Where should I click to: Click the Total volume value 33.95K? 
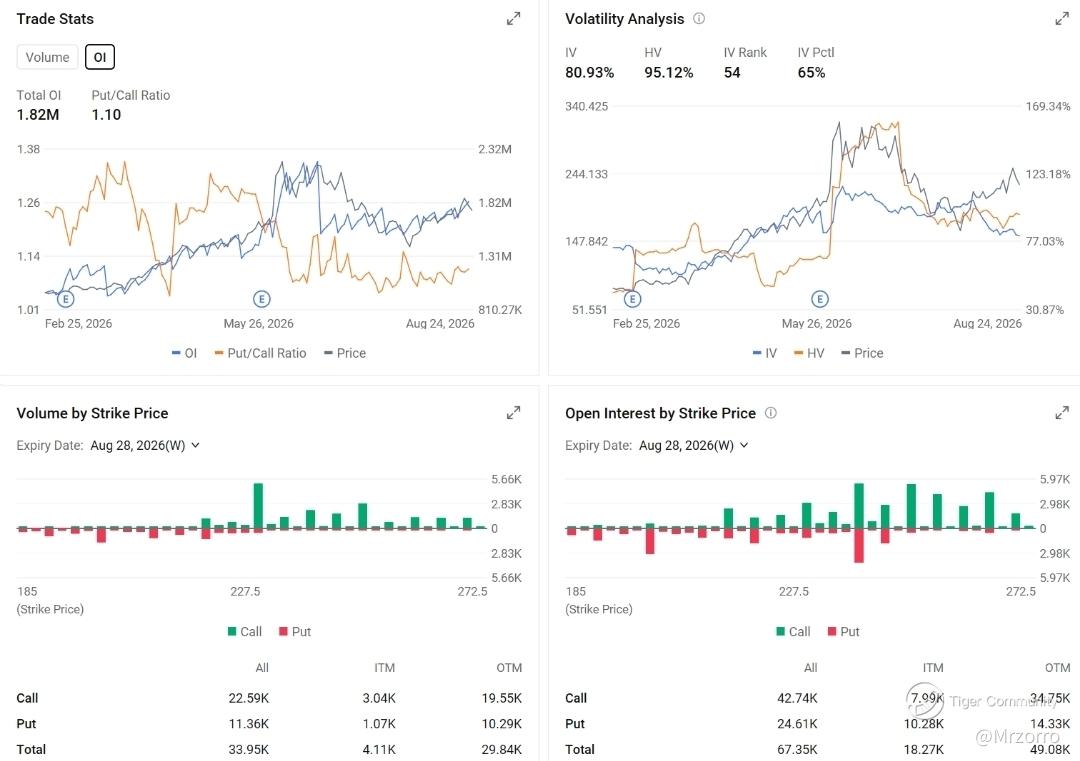click(249, 749)
